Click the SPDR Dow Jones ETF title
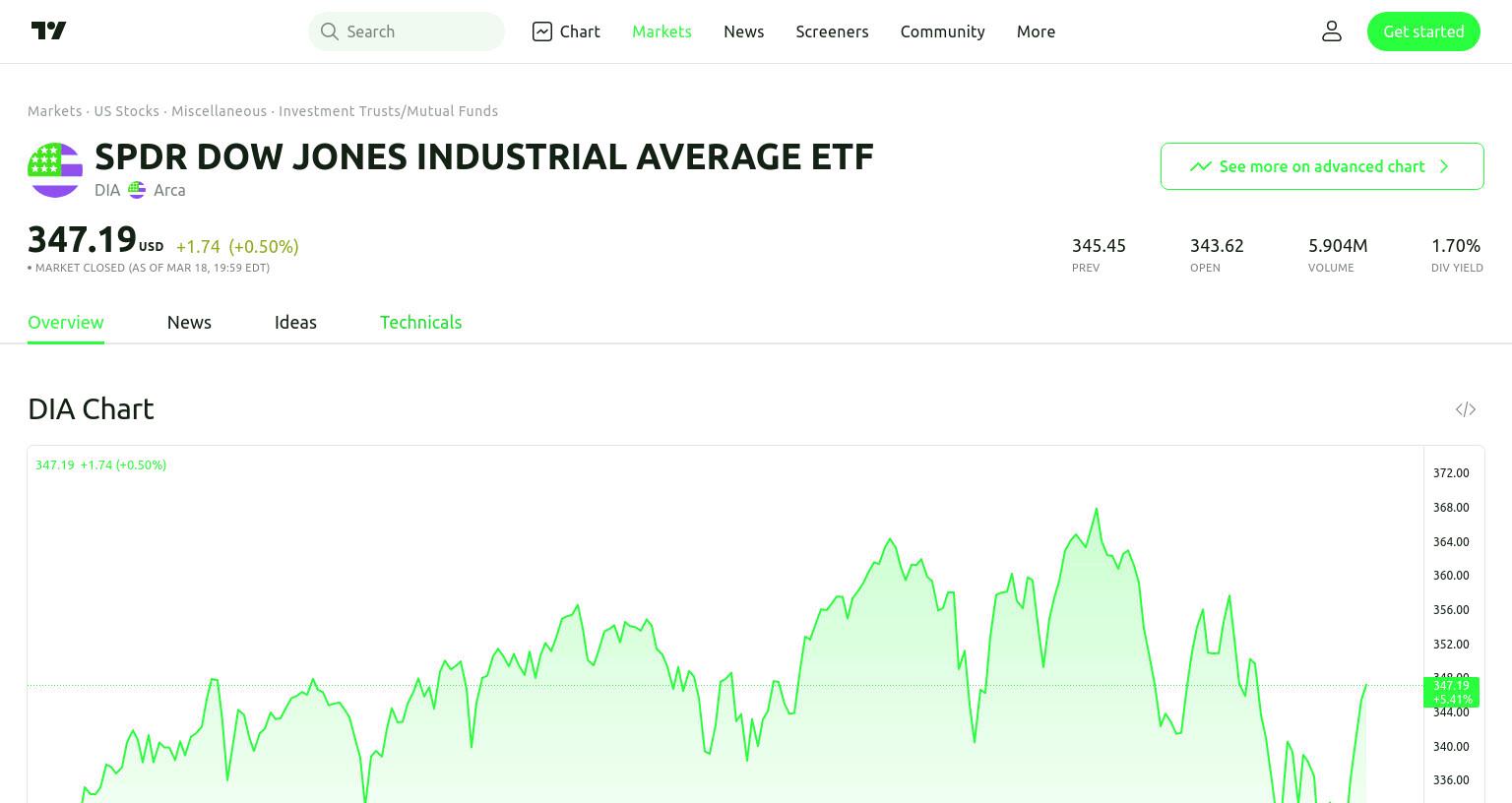1512x803 pixels. (x=484, y=156)
